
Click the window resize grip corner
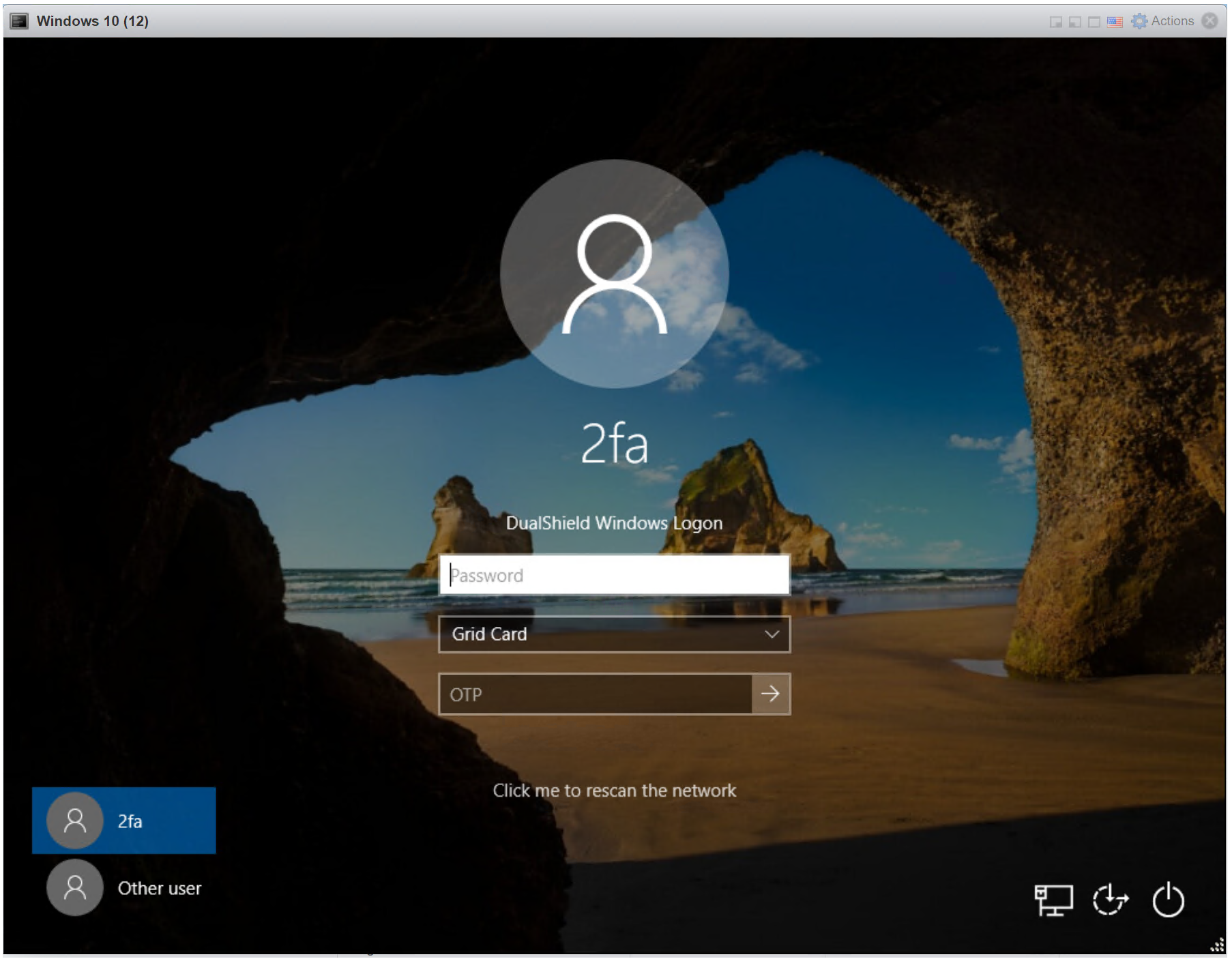1217,945
